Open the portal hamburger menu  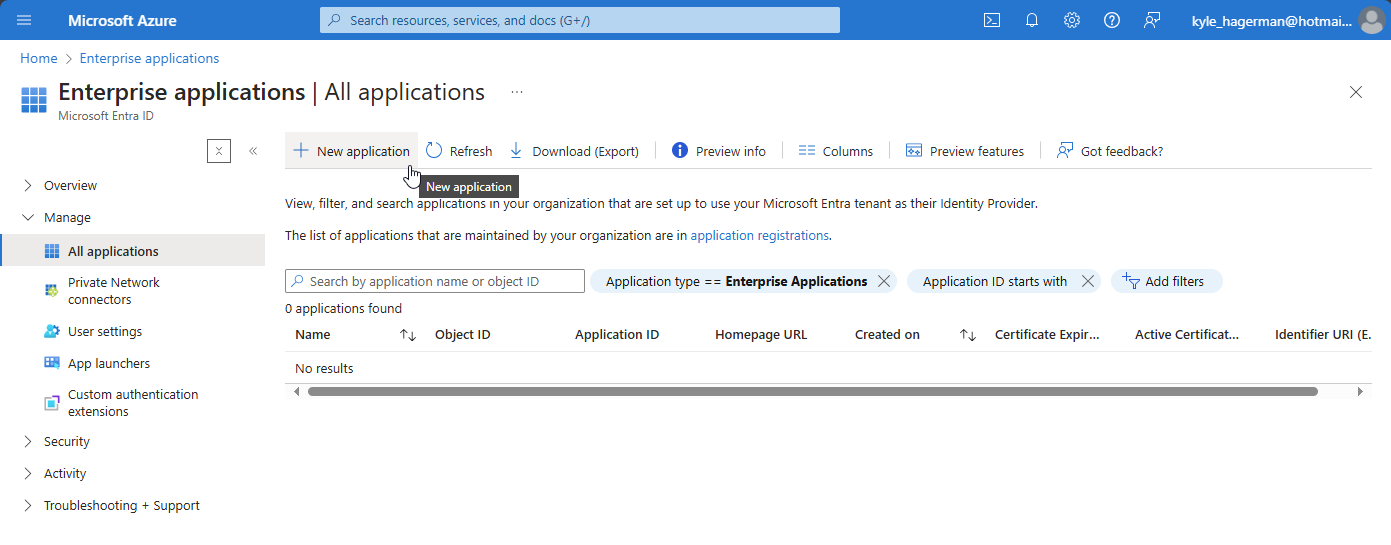pos(24,20)
